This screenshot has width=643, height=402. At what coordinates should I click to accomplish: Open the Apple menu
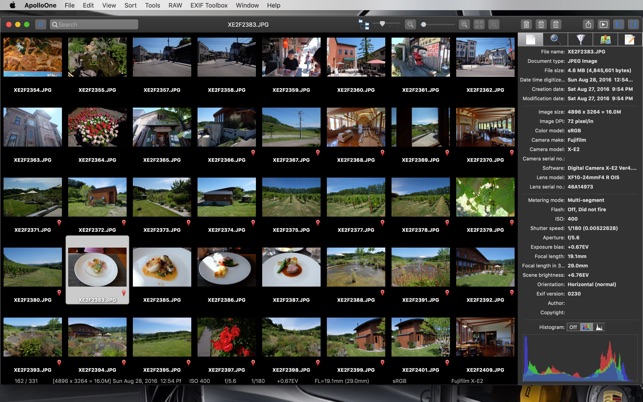pos(12,5)
